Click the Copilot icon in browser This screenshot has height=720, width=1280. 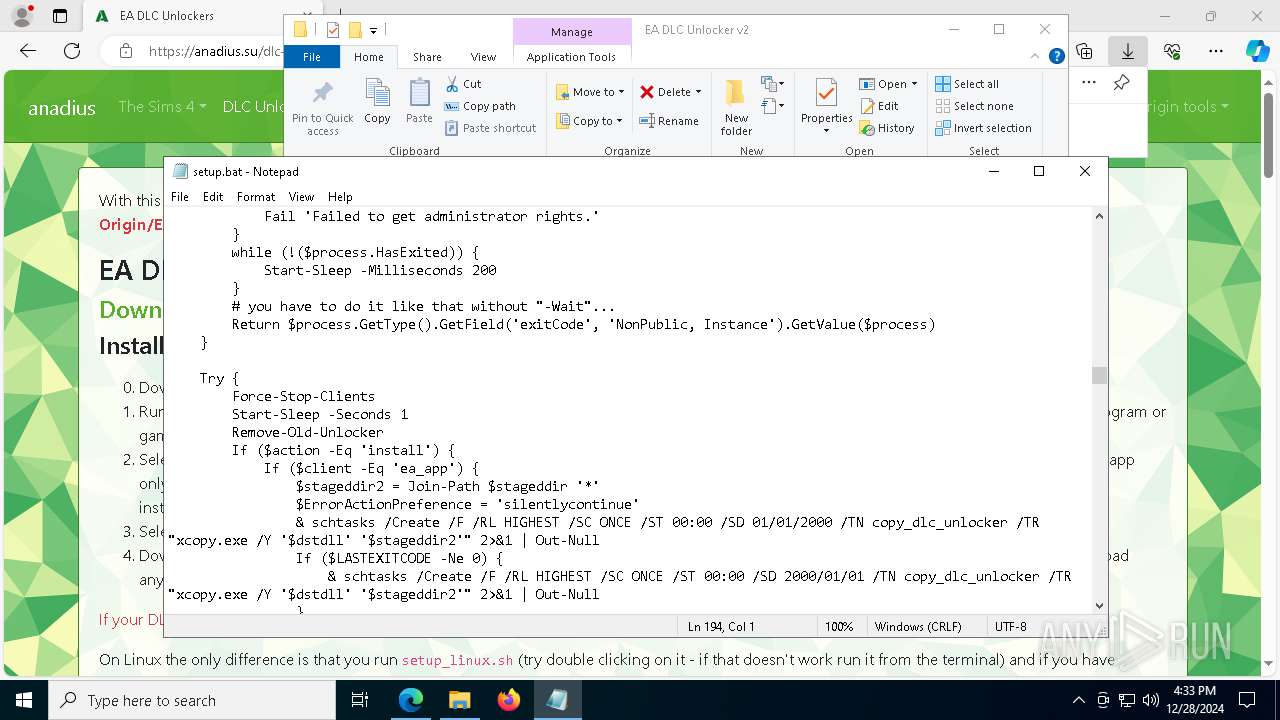click(1258, 51)
